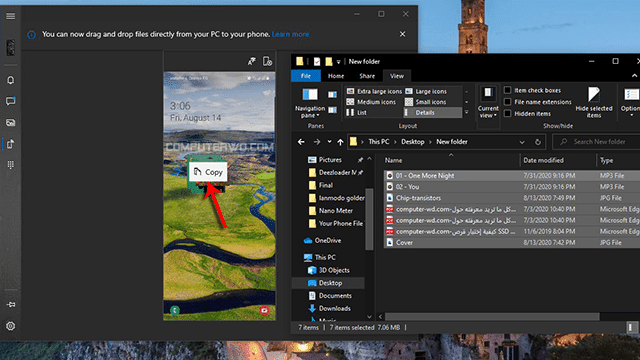Go back in File Explorer
The width and height of the screenshot is (640, 360).
pos(301,142)
